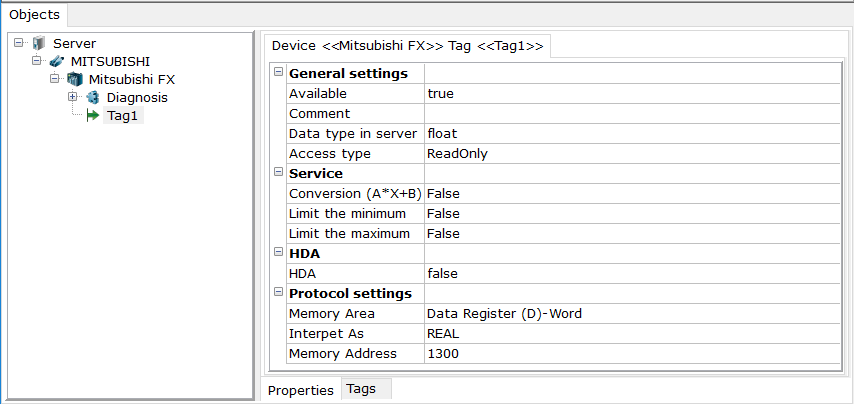Click the 'Memory Address' property name
854x404 pixels.
(343, 353)
